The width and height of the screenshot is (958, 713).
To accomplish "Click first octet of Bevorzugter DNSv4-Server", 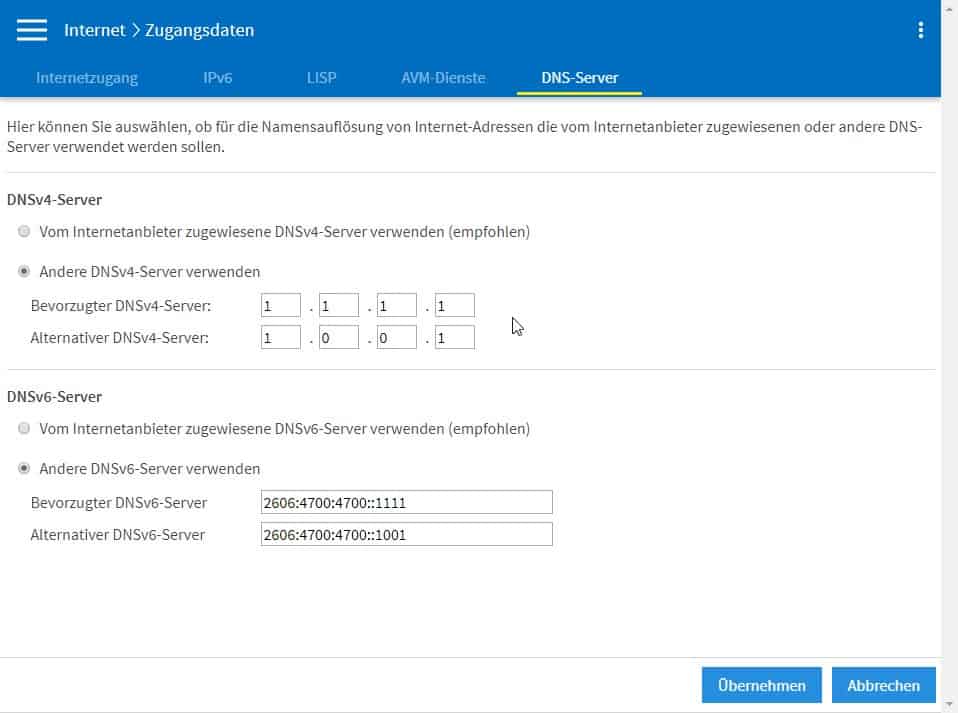I will (280, 306).
